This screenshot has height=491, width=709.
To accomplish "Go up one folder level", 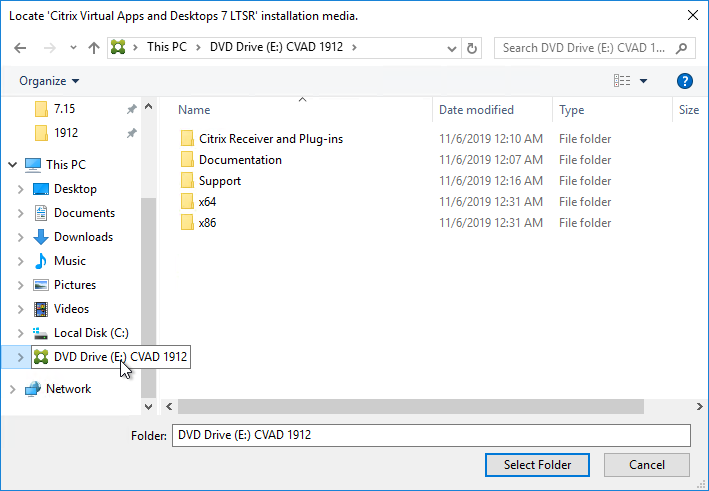I will coord(94,48).
